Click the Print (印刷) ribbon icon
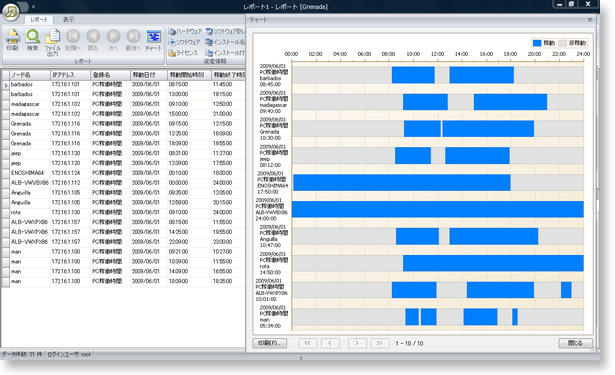The image size is (615, 375). click(x=13, y=40)
